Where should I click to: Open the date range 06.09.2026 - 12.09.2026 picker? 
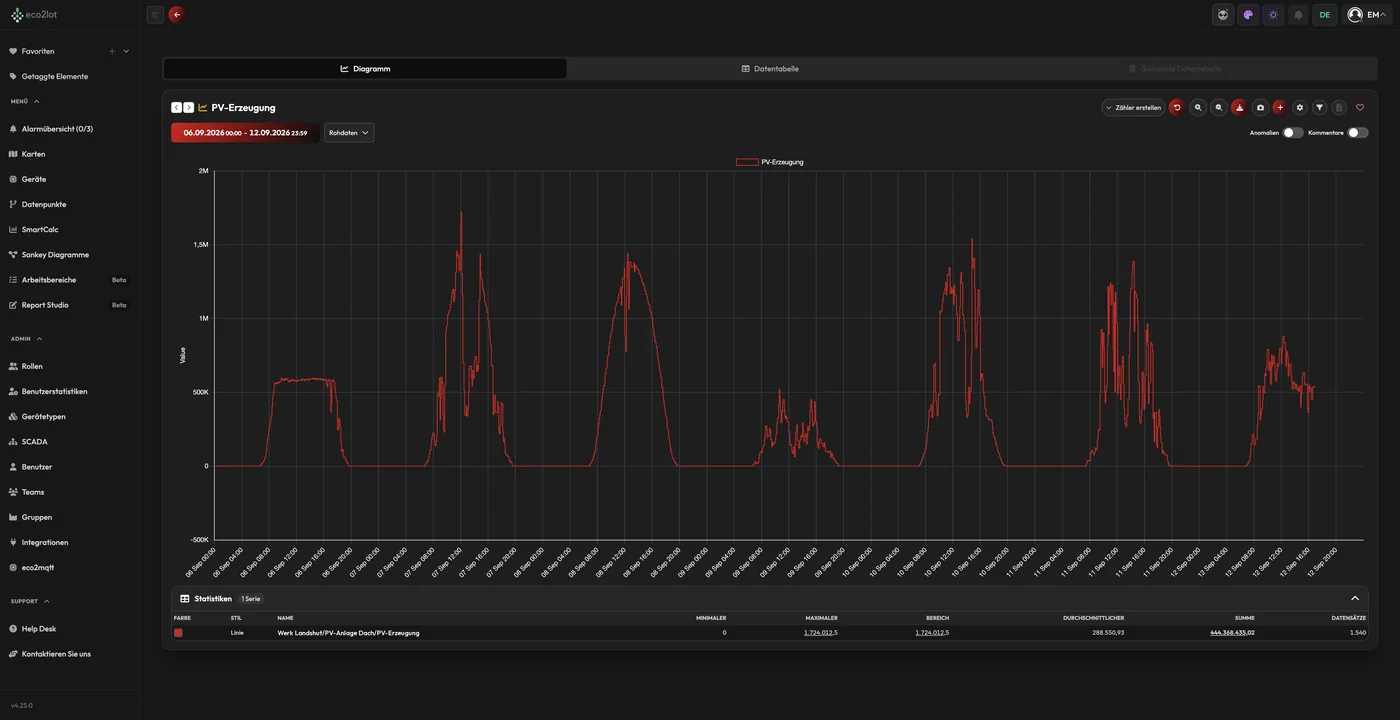(x=246, y=132)
